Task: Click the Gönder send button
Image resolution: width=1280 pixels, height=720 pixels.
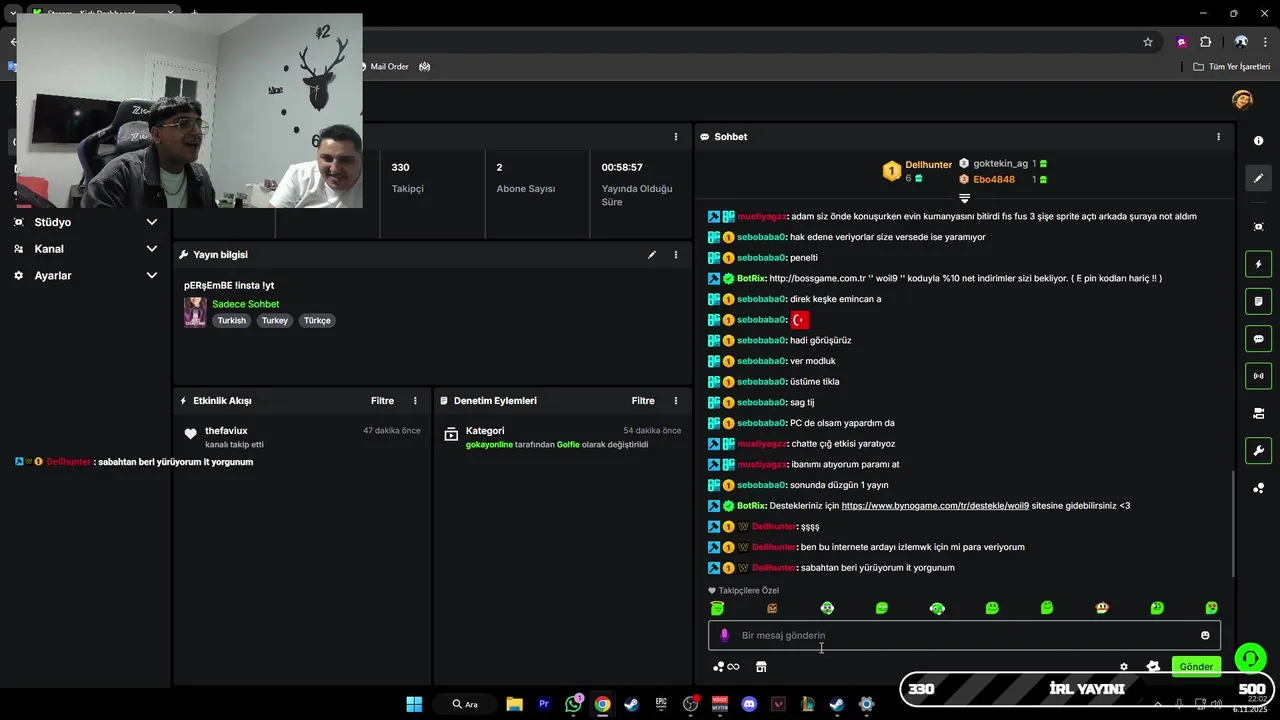Action: coord(1196,667)
